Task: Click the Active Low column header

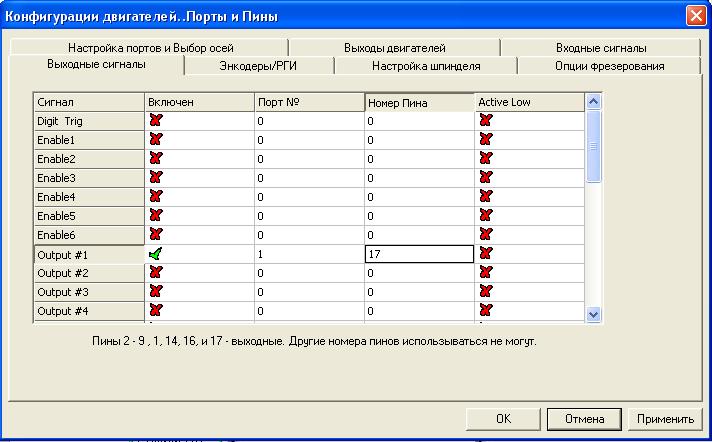Action: 529,102
